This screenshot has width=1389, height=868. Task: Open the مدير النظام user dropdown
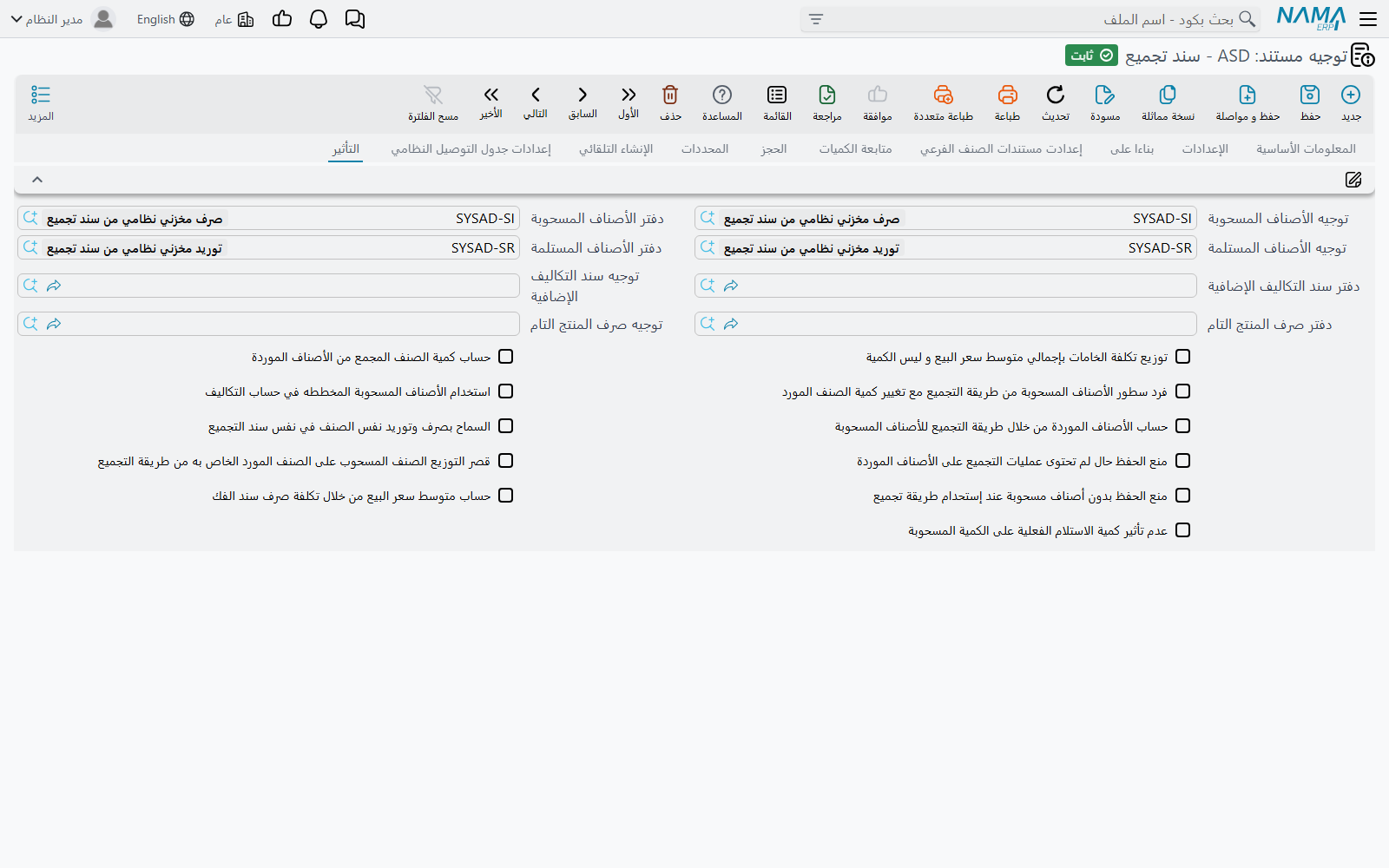(x=63, y=19)
